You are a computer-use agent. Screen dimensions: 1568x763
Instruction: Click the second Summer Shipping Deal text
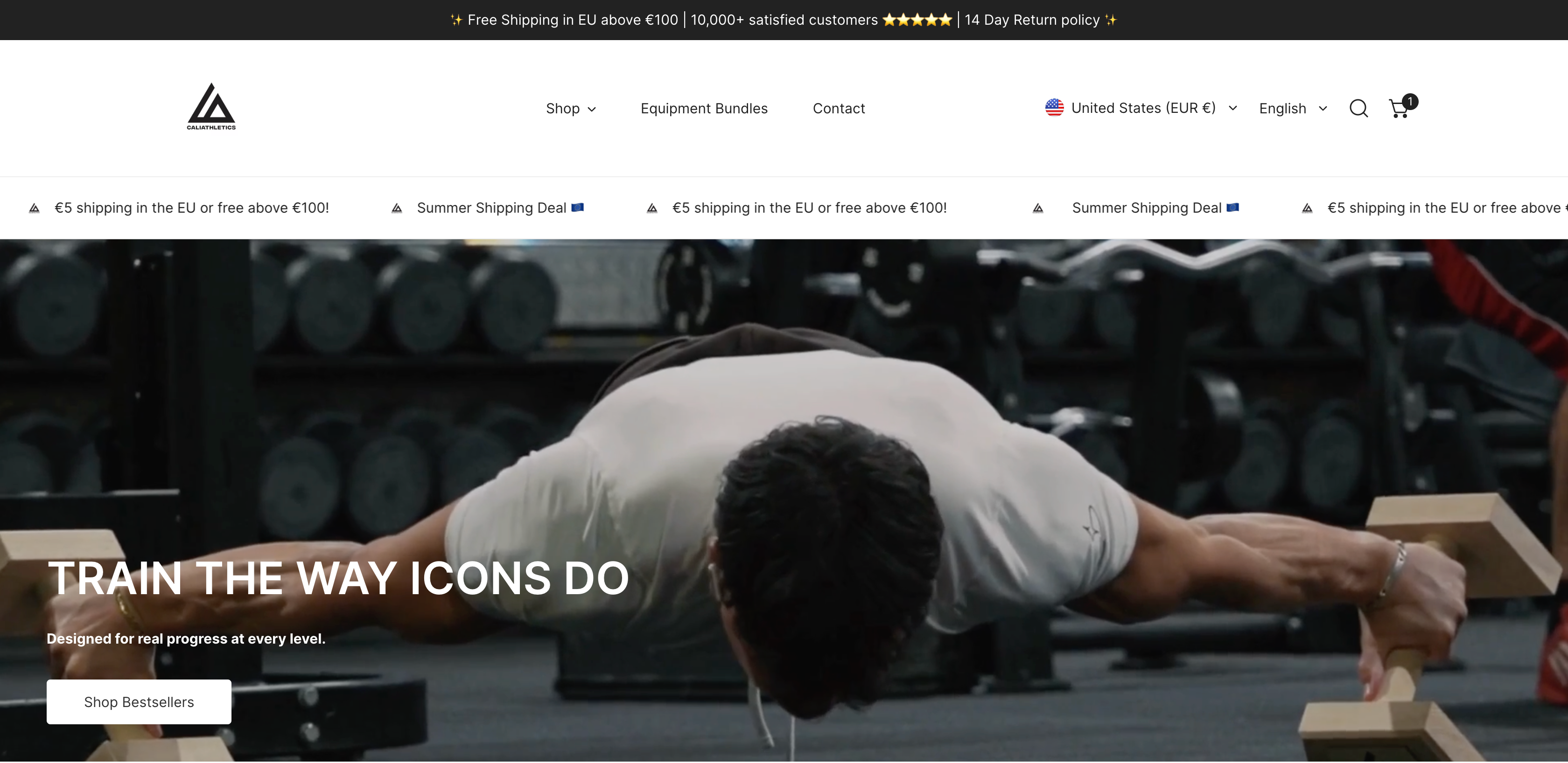tap(1147, 208)
